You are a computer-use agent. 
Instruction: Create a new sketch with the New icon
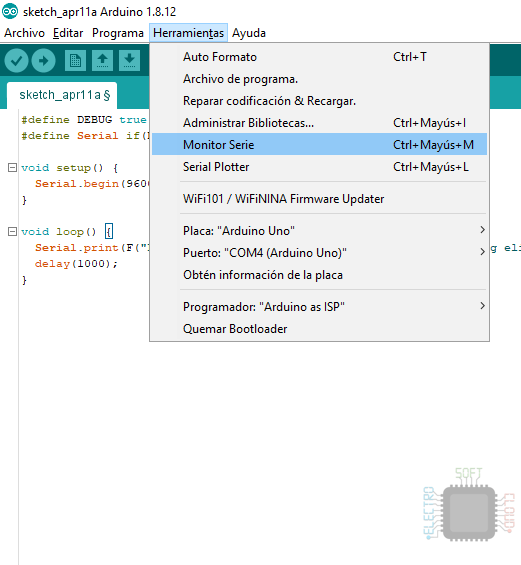click(x=75, y=61)
